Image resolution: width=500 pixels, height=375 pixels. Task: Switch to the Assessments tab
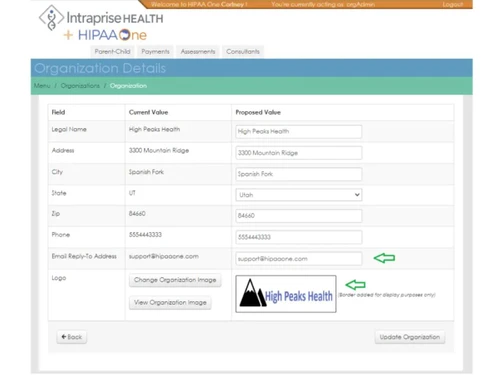coord(198,51)
